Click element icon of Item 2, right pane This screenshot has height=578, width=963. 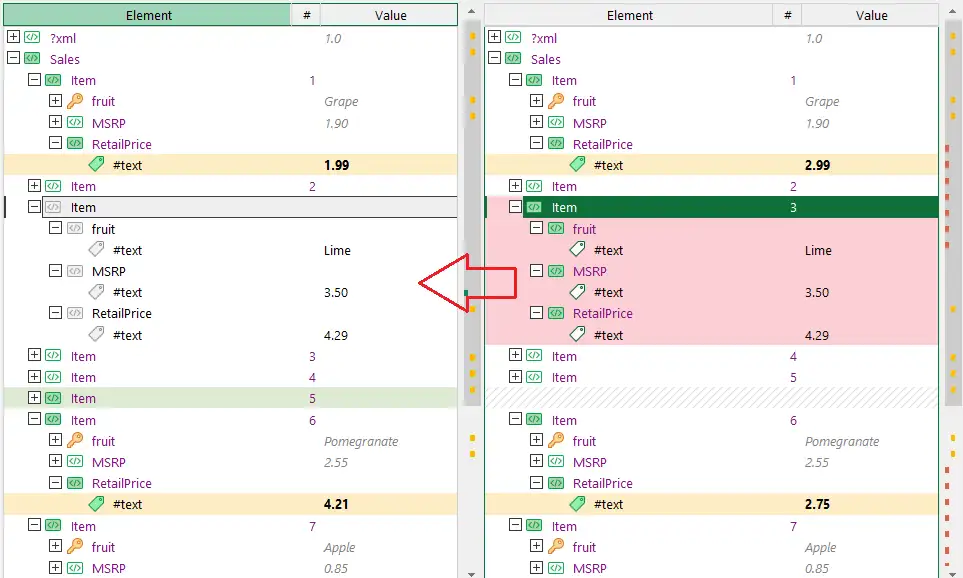click(x=534, y=186)
